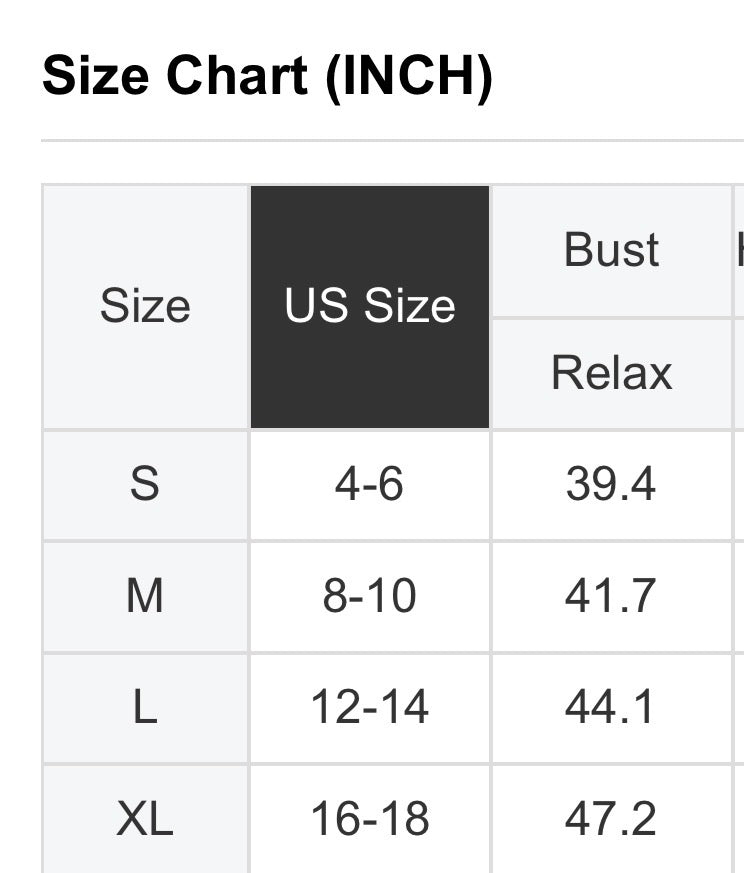Click the 39.4 bust measurement
744x873 pixels.
coord(611,485)
